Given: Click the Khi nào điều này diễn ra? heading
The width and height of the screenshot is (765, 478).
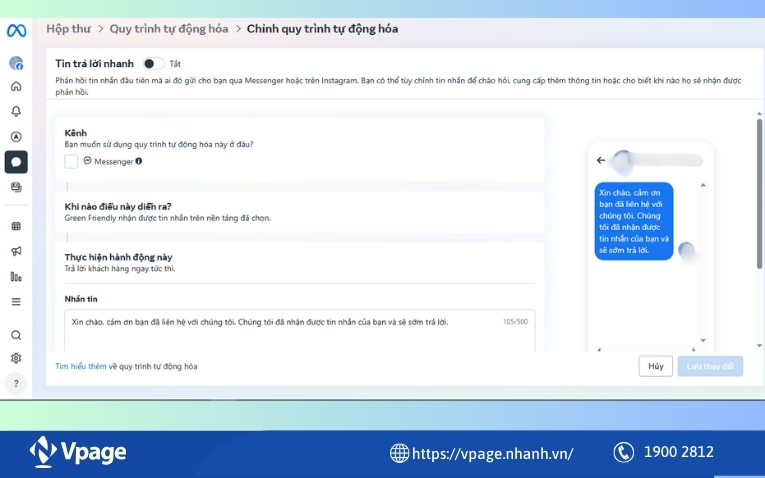Looking at the screenshot, I should point(118,206).
